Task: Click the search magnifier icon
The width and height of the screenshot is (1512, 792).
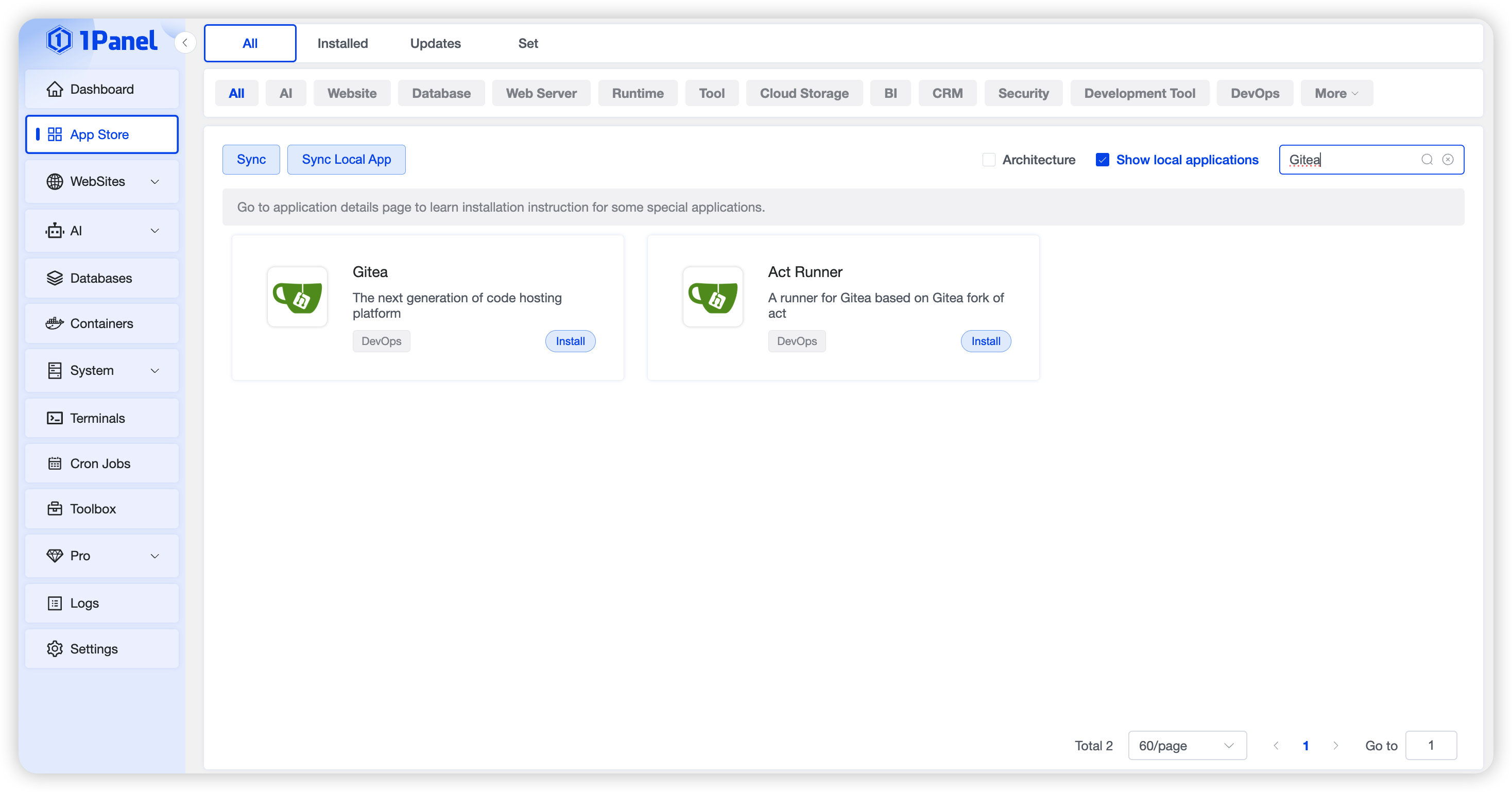Action: (1427, 160)
